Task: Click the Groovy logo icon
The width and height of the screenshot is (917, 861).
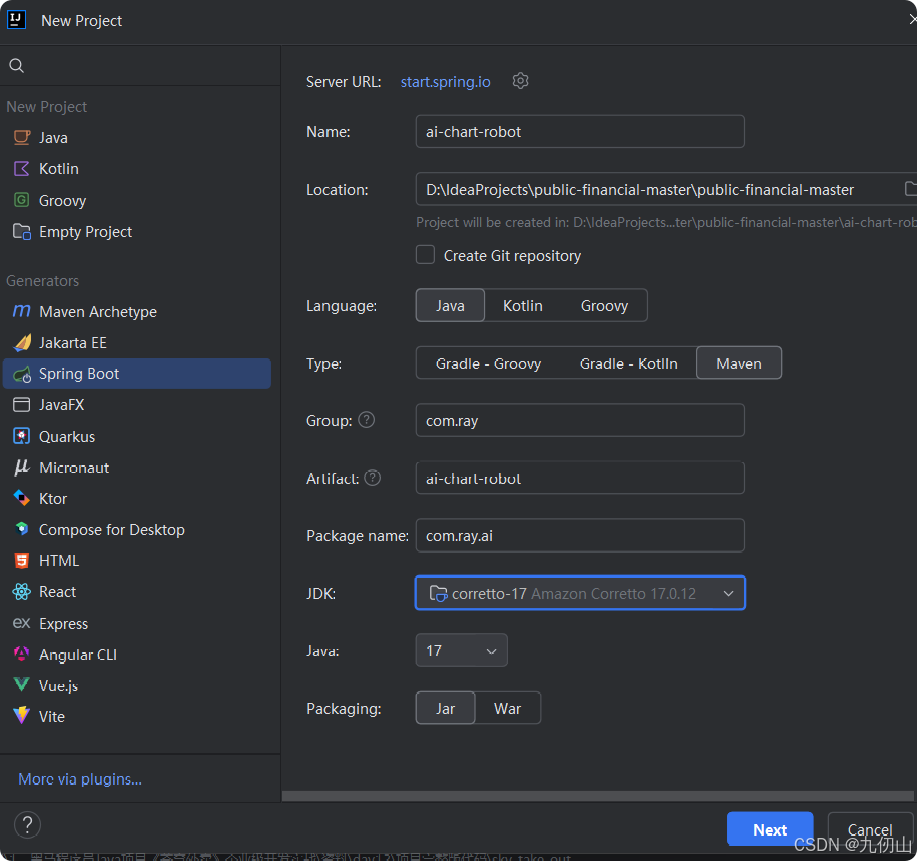Action: click(22, 200)
